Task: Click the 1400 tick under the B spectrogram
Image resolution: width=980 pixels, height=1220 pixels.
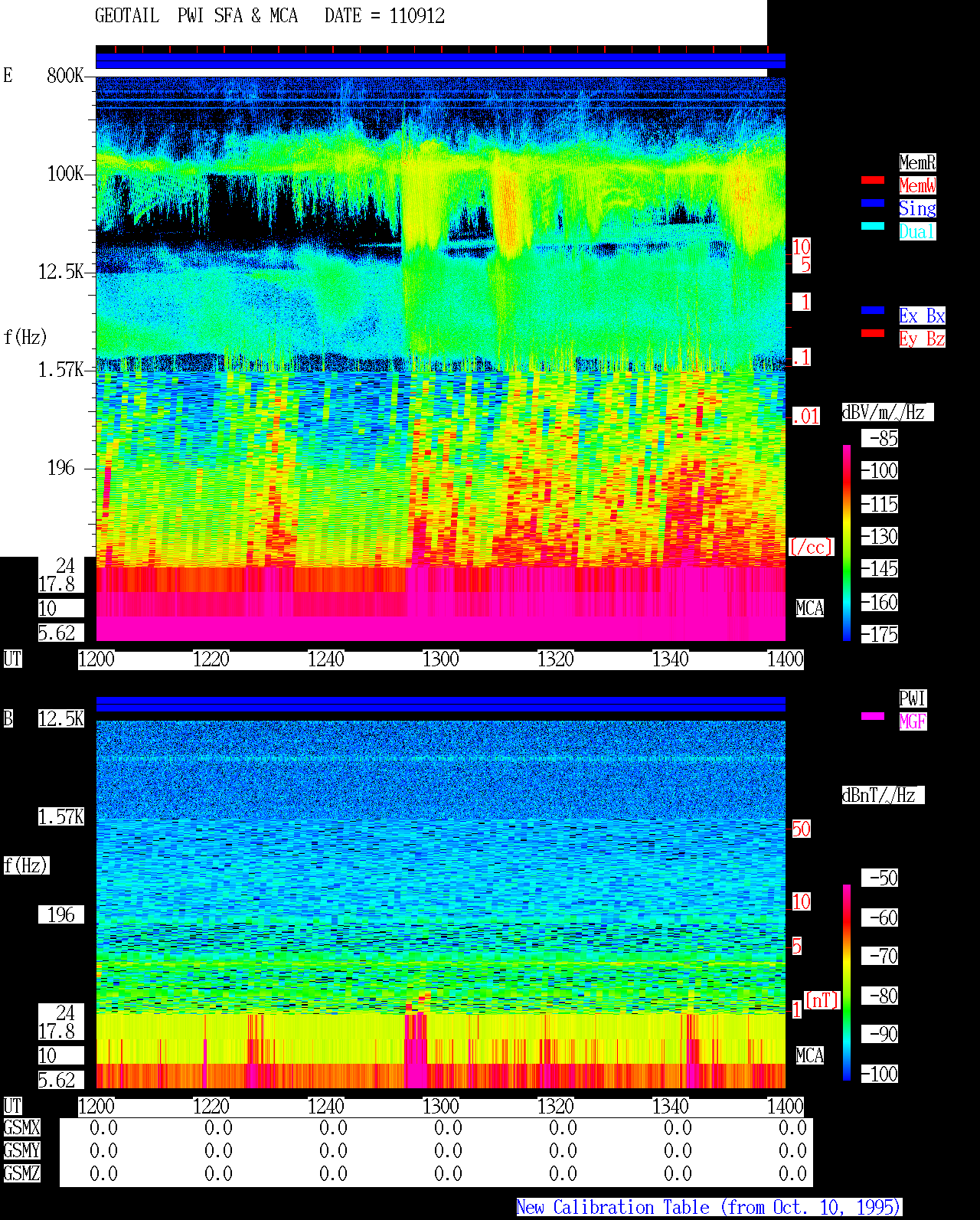Action: pos(785,1107)
